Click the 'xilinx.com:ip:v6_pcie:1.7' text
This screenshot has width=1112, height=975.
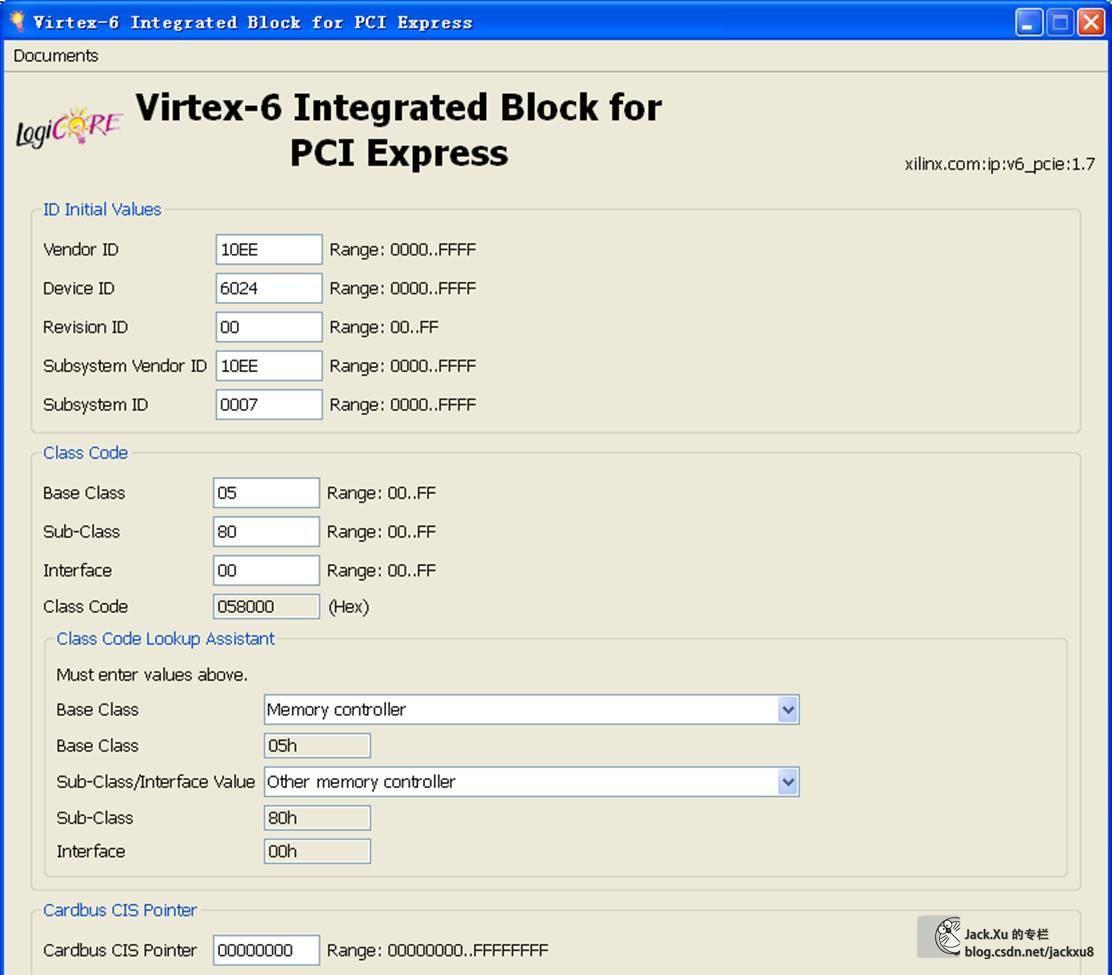[x=1000, y=165]
